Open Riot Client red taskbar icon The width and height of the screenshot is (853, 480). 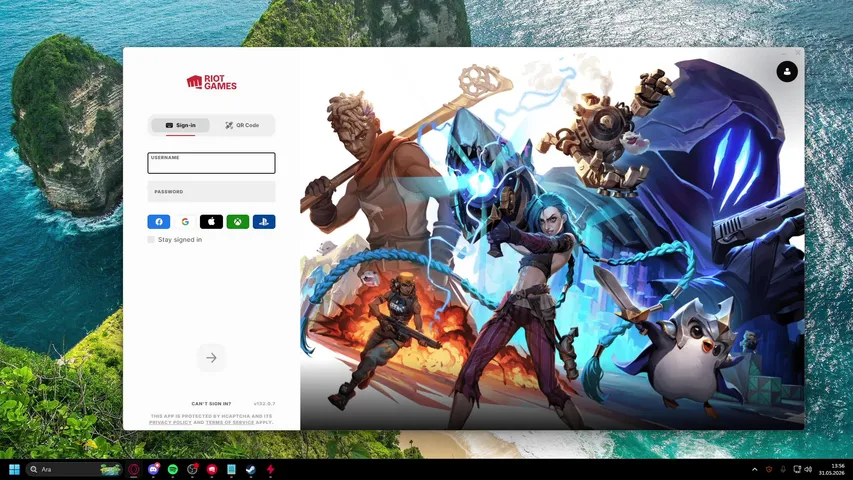[212, 469]
